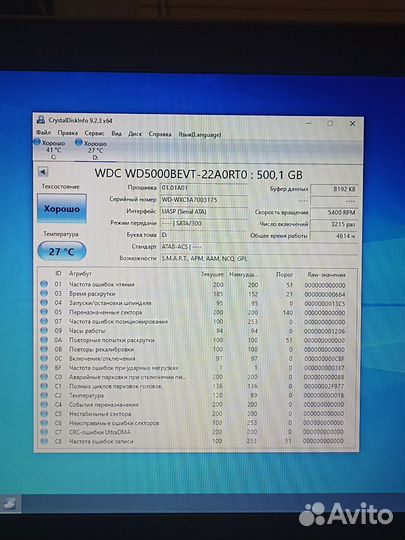
Task: Click status circle for C8 Частота ошибок записи
Action: [44, 441]
